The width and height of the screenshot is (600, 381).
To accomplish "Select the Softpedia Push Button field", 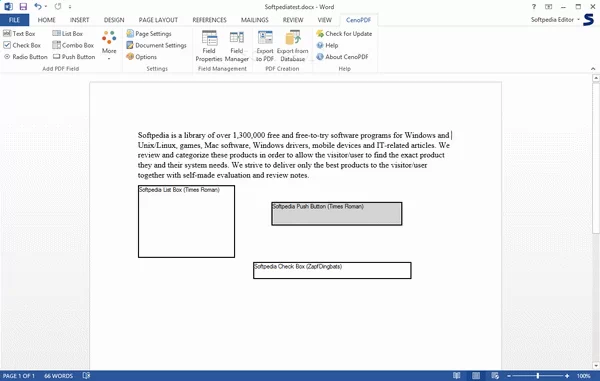I will coord(337,214).
